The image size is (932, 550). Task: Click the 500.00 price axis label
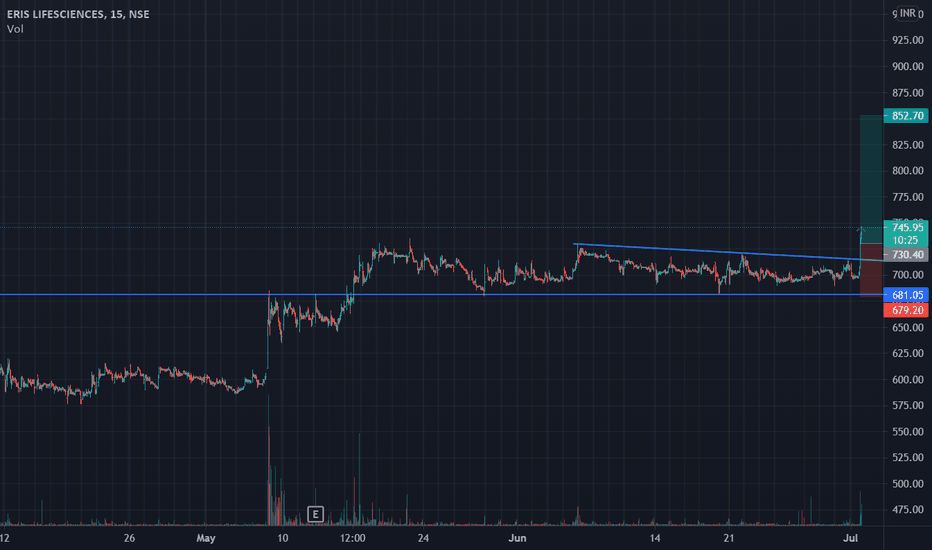coord(908,483)
